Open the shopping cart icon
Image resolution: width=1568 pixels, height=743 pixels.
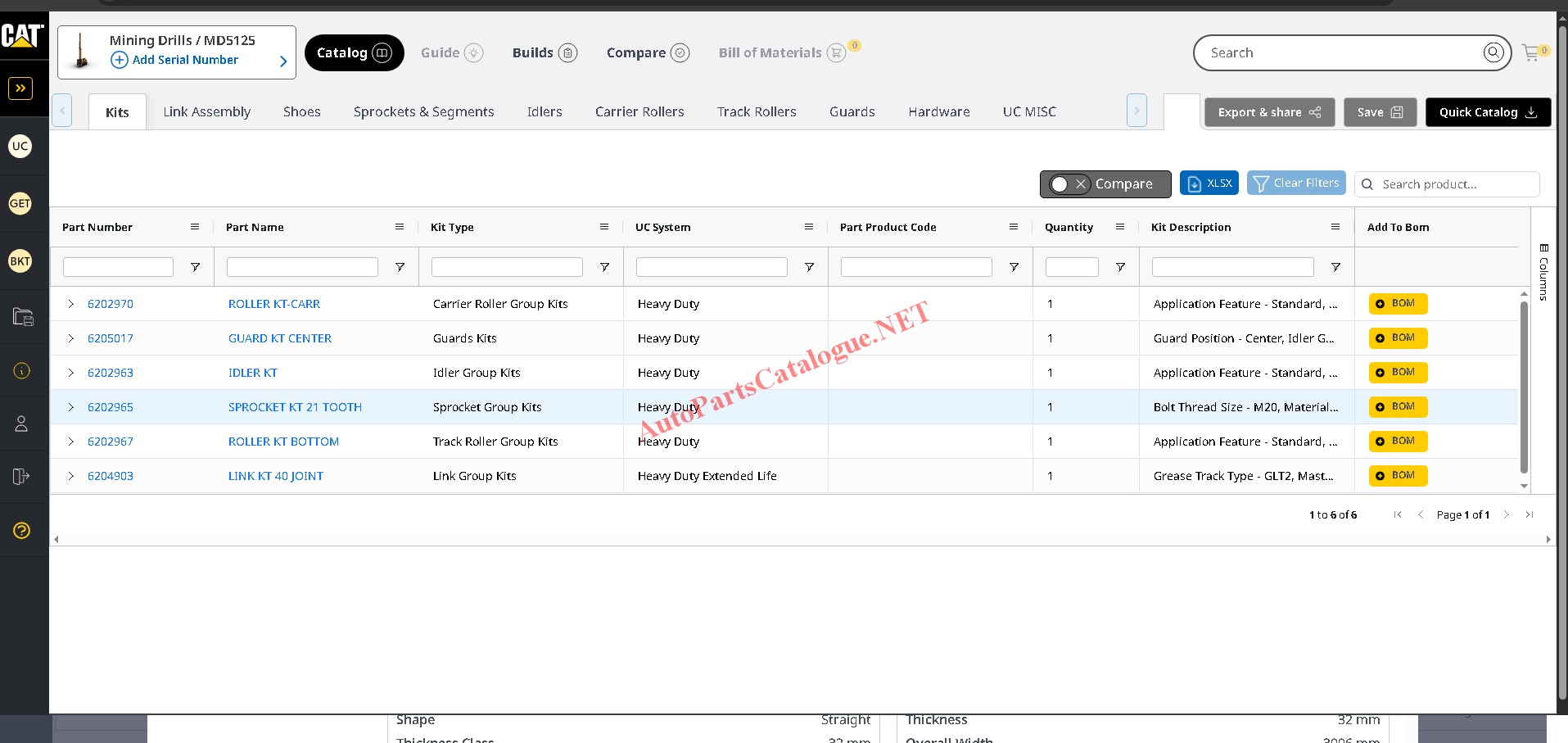[1531, 53]
